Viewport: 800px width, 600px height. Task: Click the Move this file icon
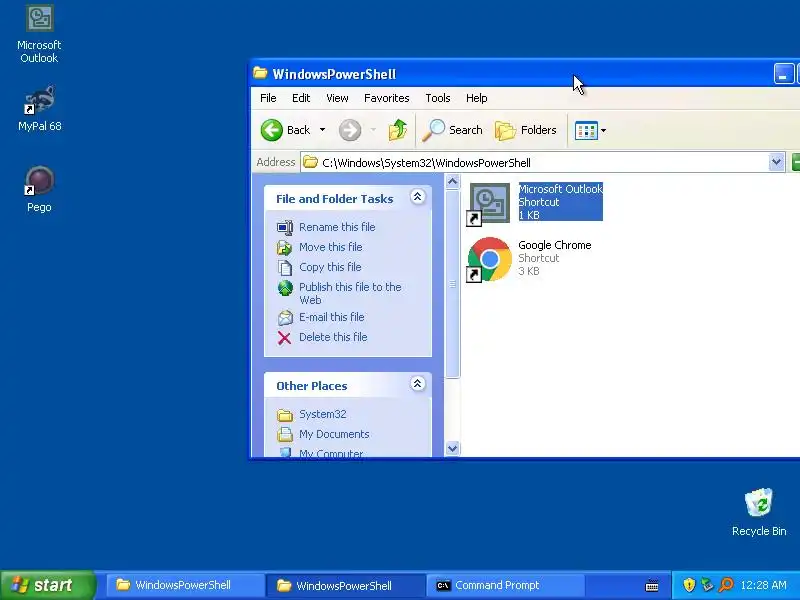pyautogui.click(x=285, y=248)
